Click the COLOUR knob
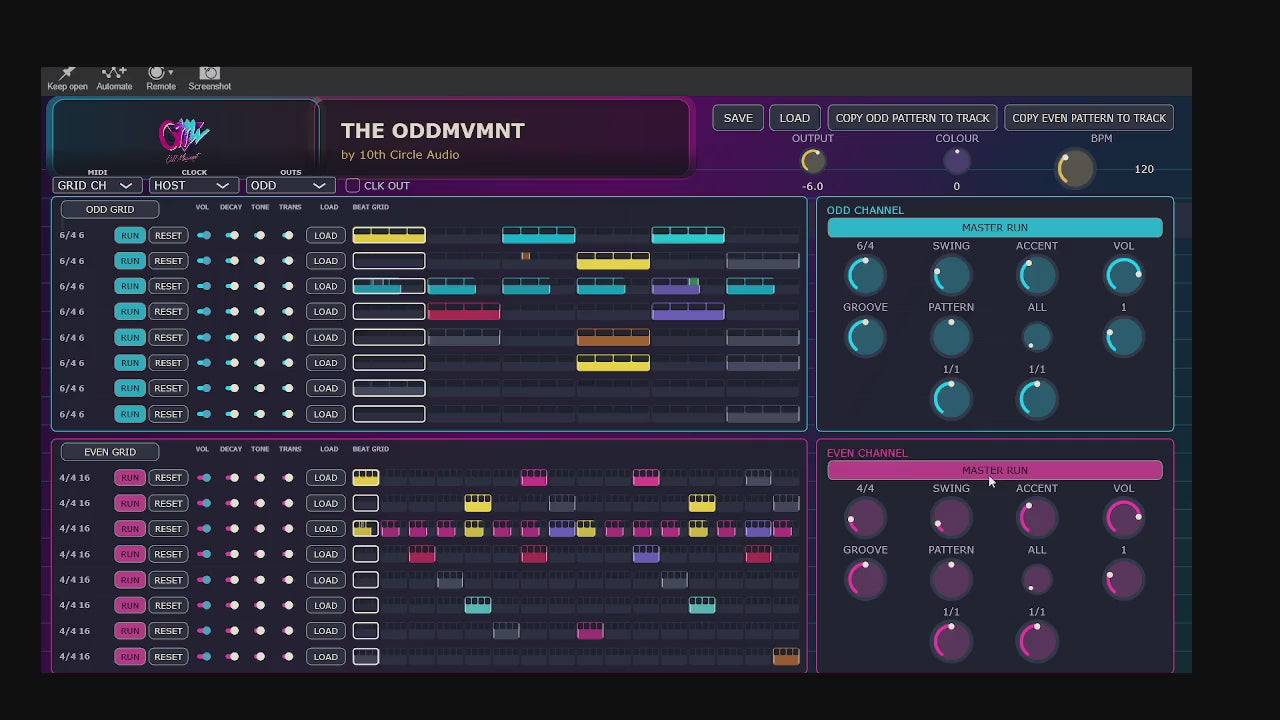Screen dimensions: 1280x720 coord(957,161)
